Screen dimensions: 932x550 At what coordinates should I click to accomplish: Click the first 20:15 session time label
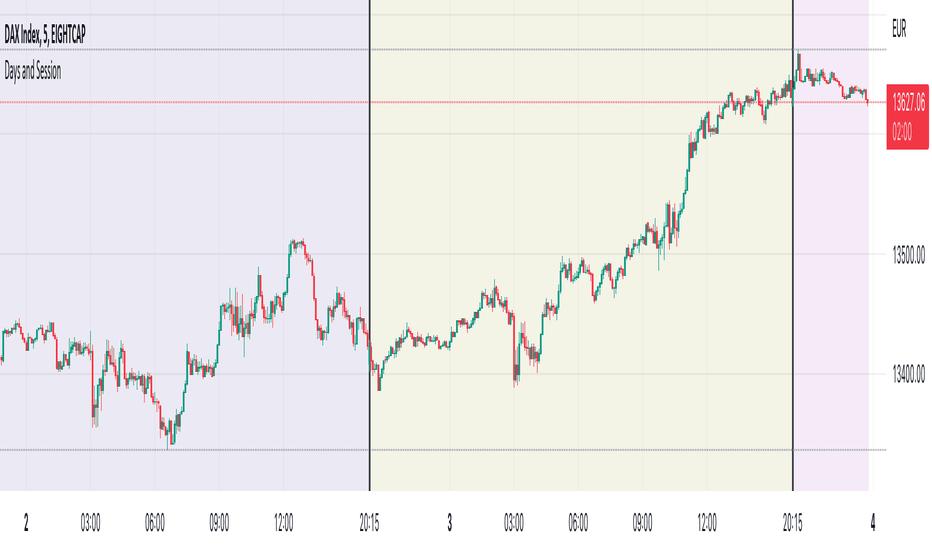pos(369,523)
